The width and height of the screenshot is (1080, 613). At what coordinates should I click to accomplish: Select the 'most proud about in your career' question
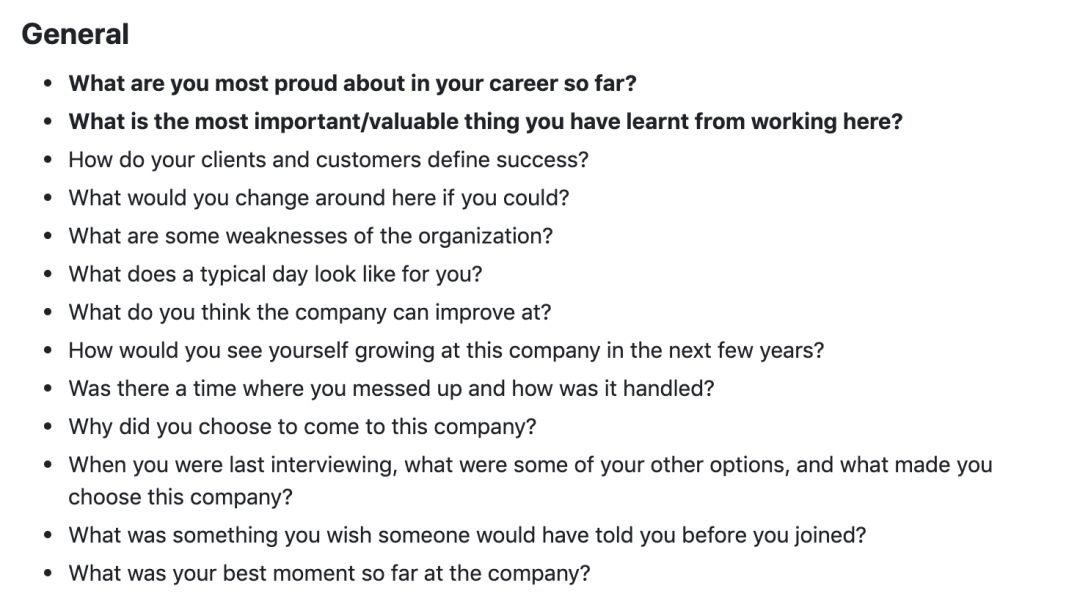pyautogui.click(x=352, y=83)
